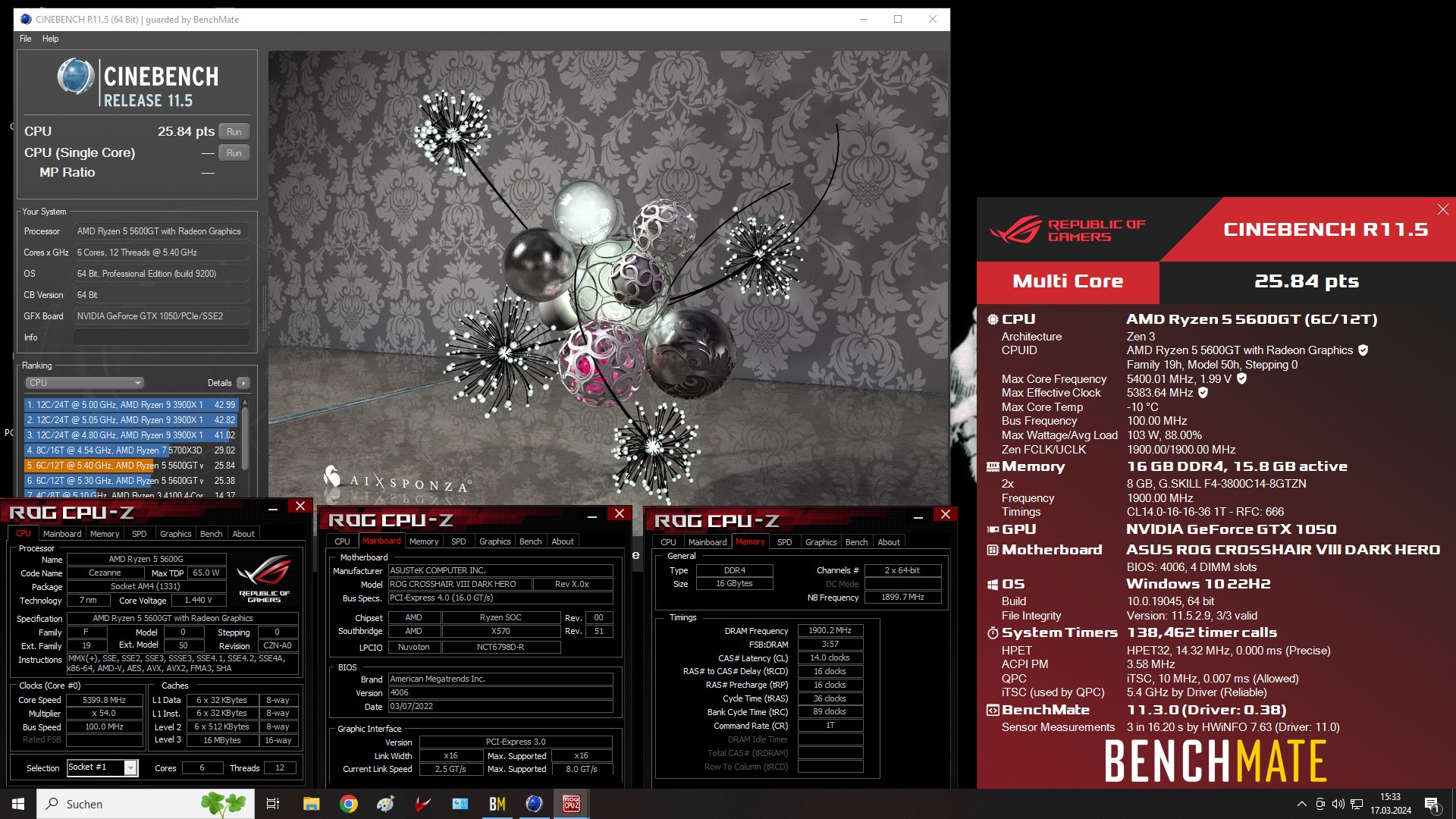Open Bench tab in left CPU-Z window
The height and width of the screenshot is (819, 1456).
(x=211, y=534)
